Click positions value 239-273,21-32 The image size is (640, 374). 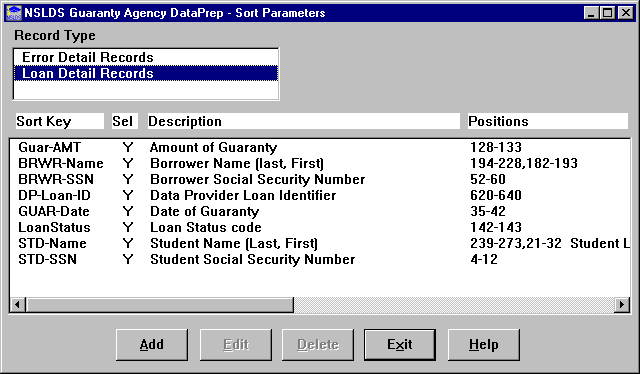click(516, 243)
